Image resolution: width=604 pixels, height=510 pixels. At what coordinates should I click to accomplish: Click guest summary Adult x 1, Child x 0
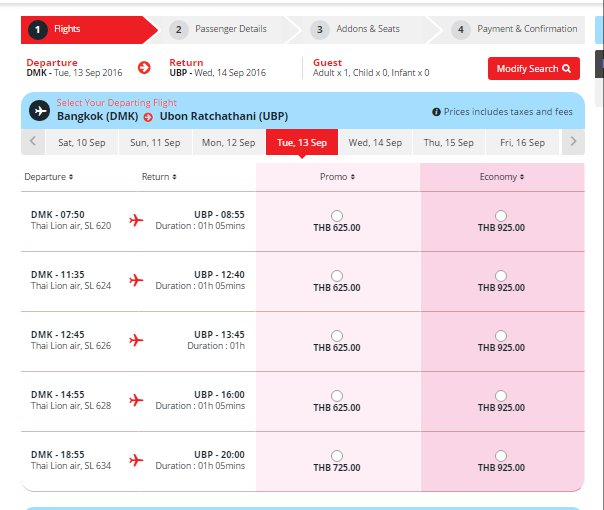pos(371,73)
